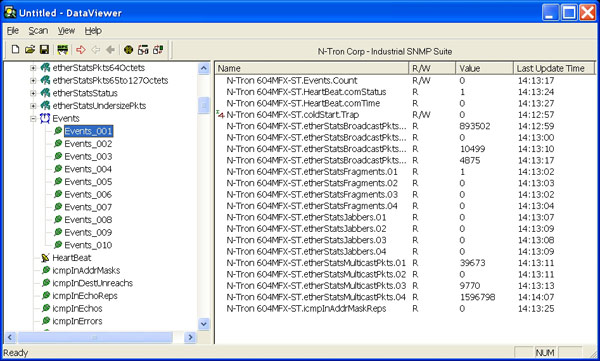Screen dimensions: 600x361
Task: Open the View menu
Action: coord(66,31)
